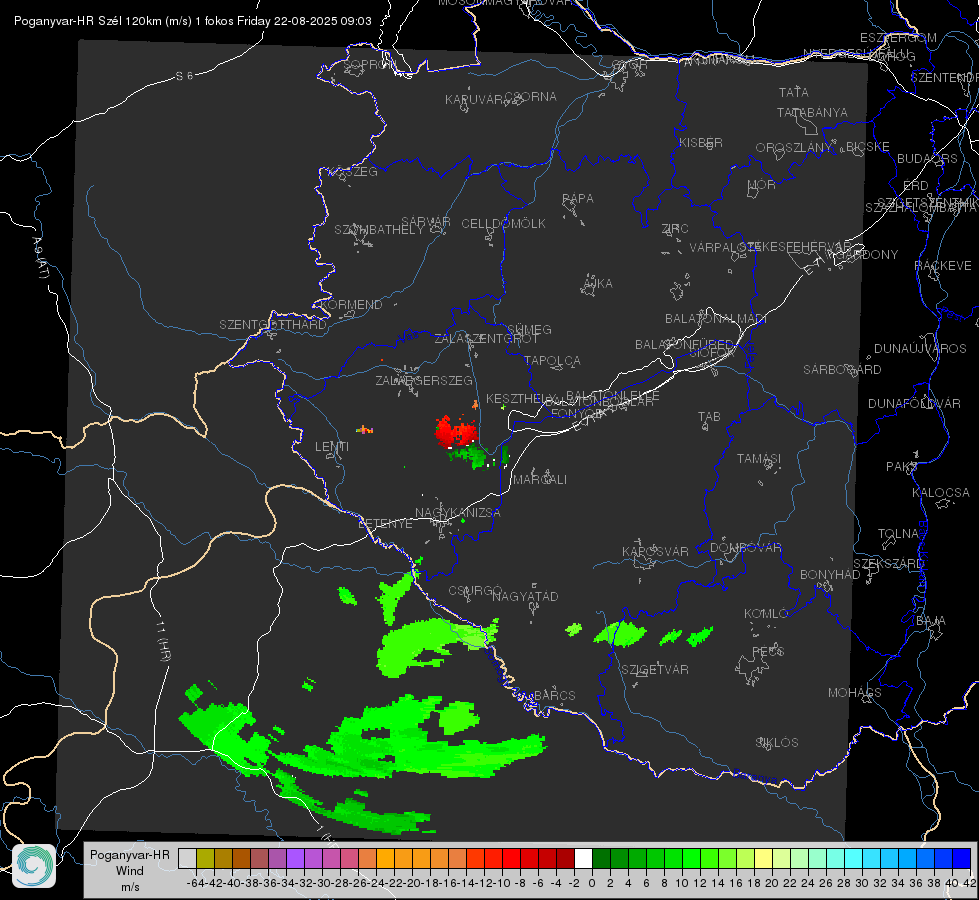979x900 pixels.
Task: Select the MARCALI city label
Action: coord(540,480)
